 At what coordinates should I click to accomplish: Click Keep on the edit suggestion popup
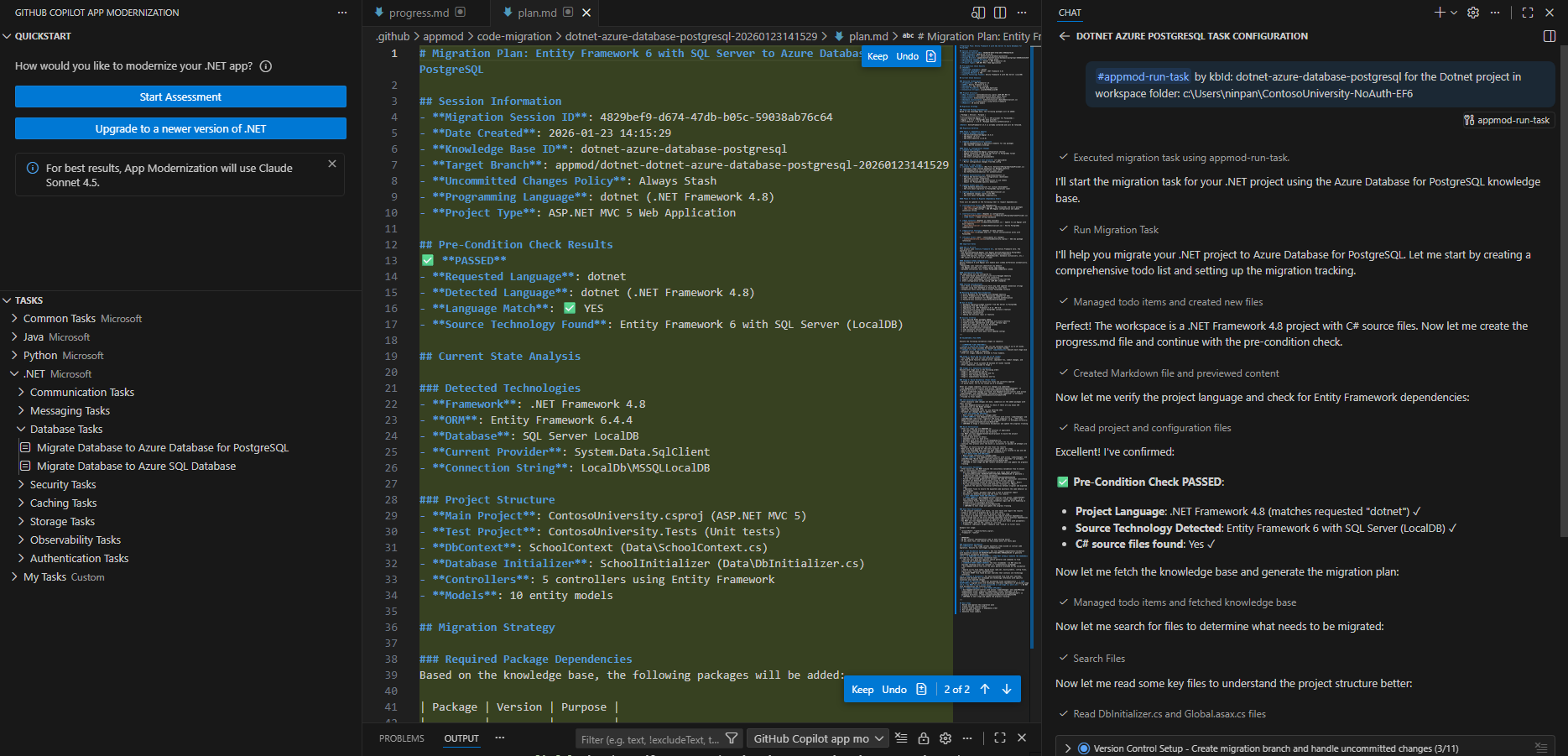click(863, 689)
